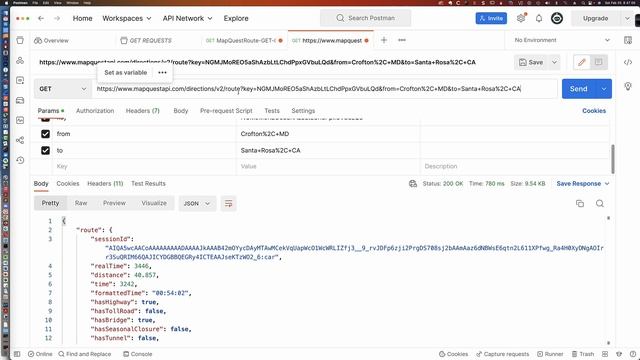640x360 pixels.
Task: Open the environment quick look icon
Action: pyautogui.click(x=628, y=40)
